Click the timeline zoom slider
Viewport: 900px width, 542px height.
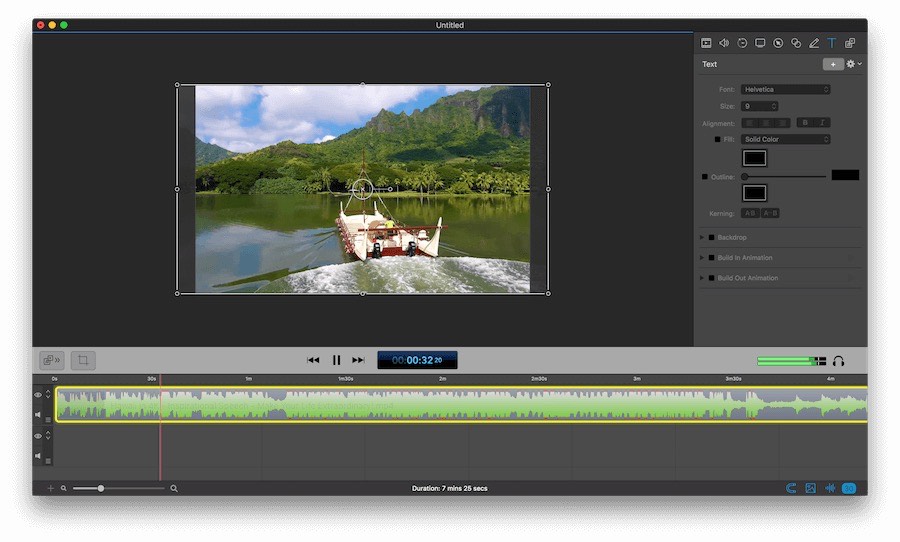pos(118,489)
